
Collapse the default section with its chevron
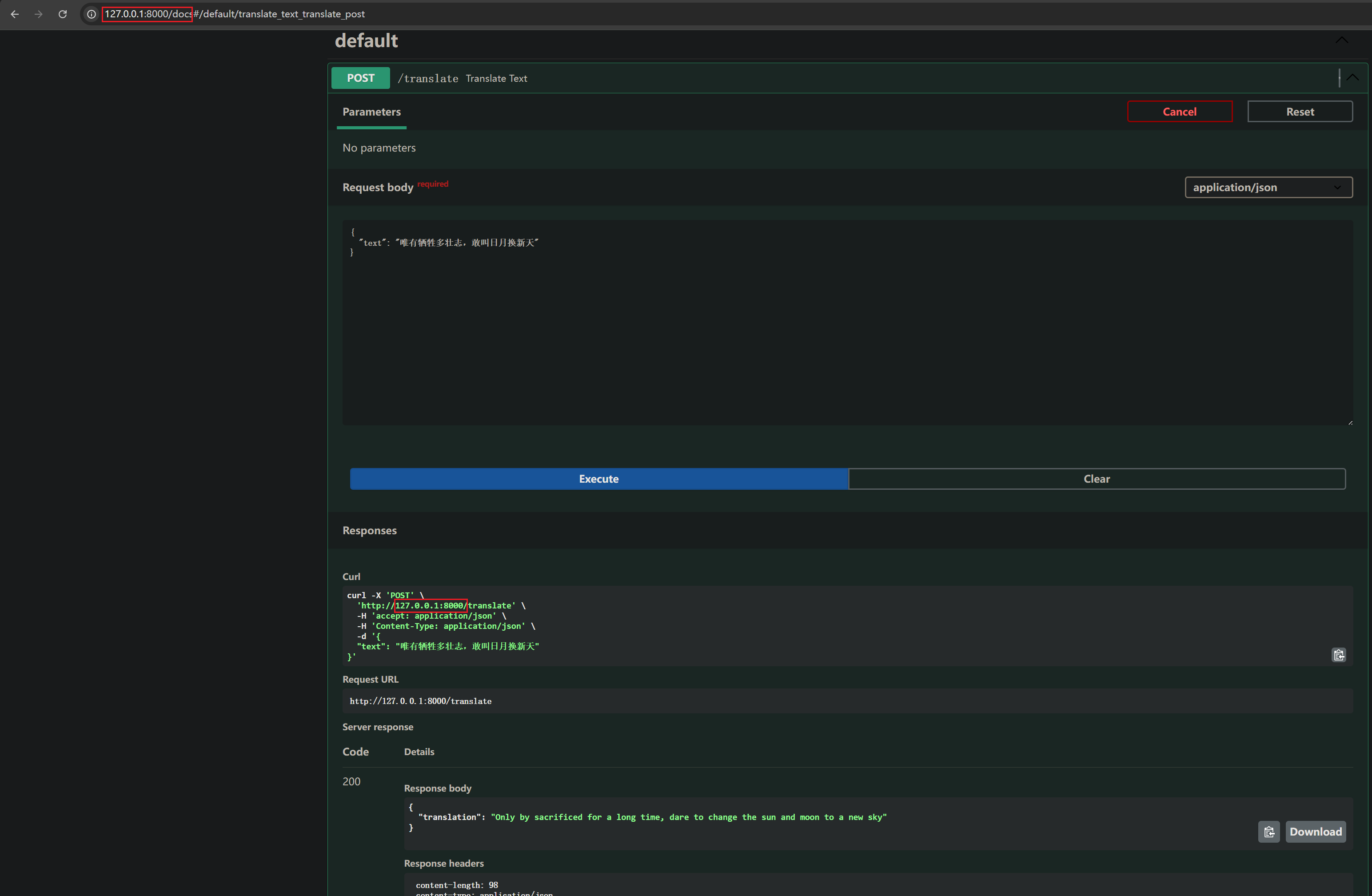tap(1341, 40)
